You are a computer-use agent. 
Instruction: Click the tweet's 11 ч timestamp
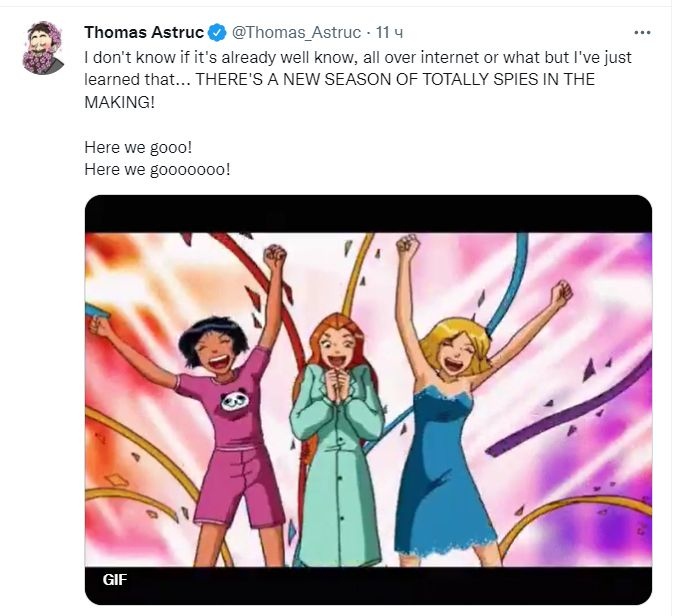coord(389,34)
